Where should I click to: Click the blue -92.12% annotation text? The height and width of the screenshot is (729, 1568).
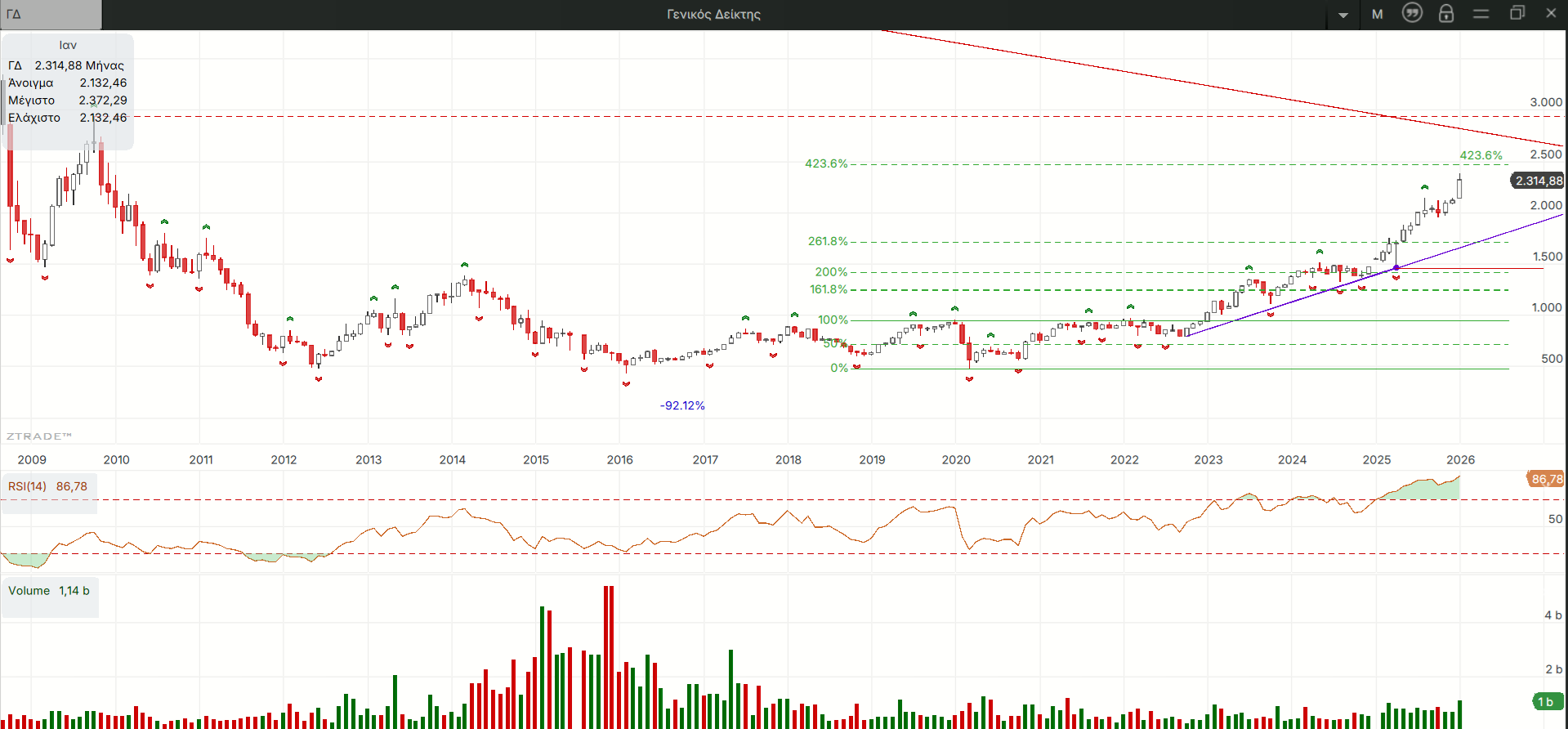[x=682, y=405]
